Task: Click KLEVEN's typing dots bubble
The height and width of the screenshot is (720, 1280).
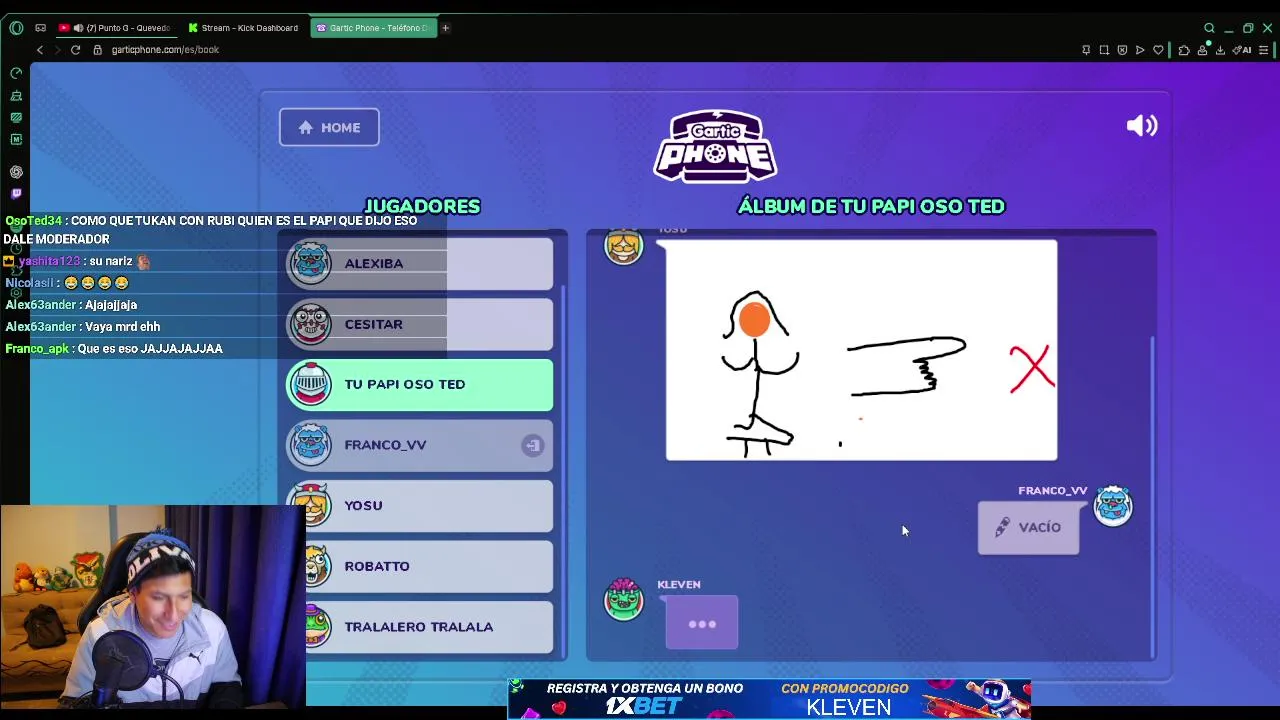Action: click(702, 622)
